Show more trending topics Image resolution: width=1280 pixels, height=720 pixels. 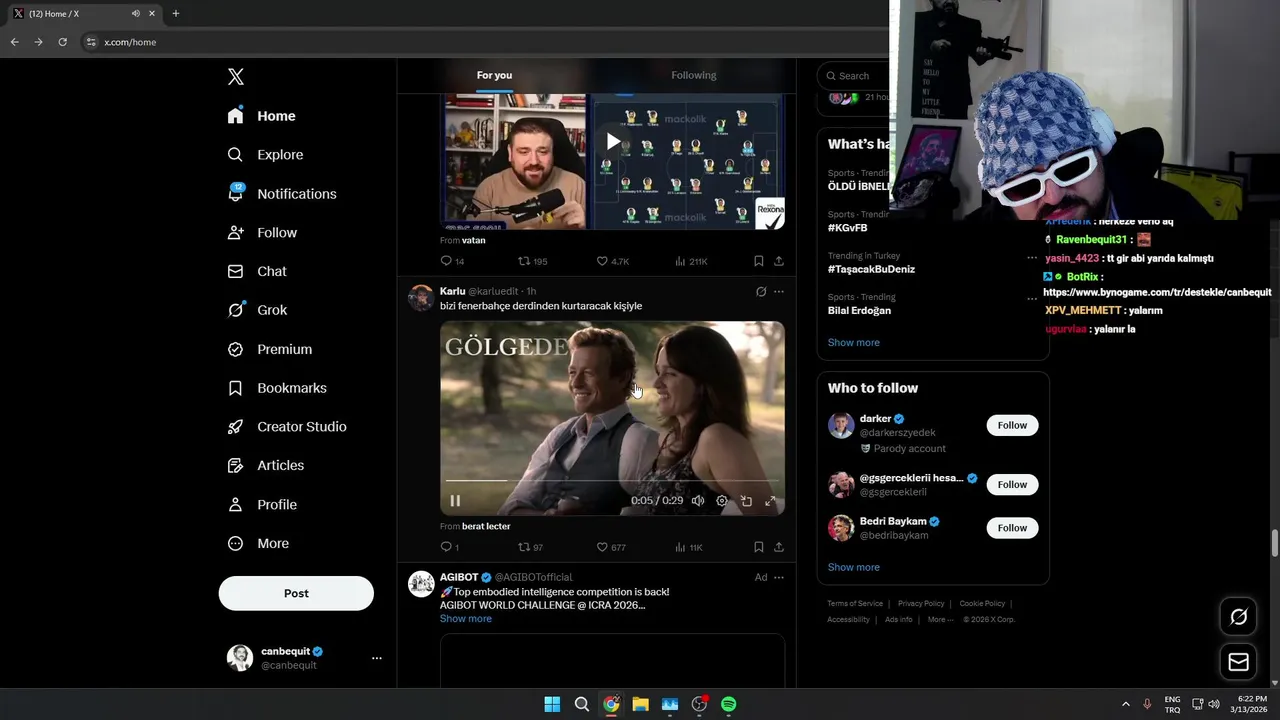[x=854, y=342]
